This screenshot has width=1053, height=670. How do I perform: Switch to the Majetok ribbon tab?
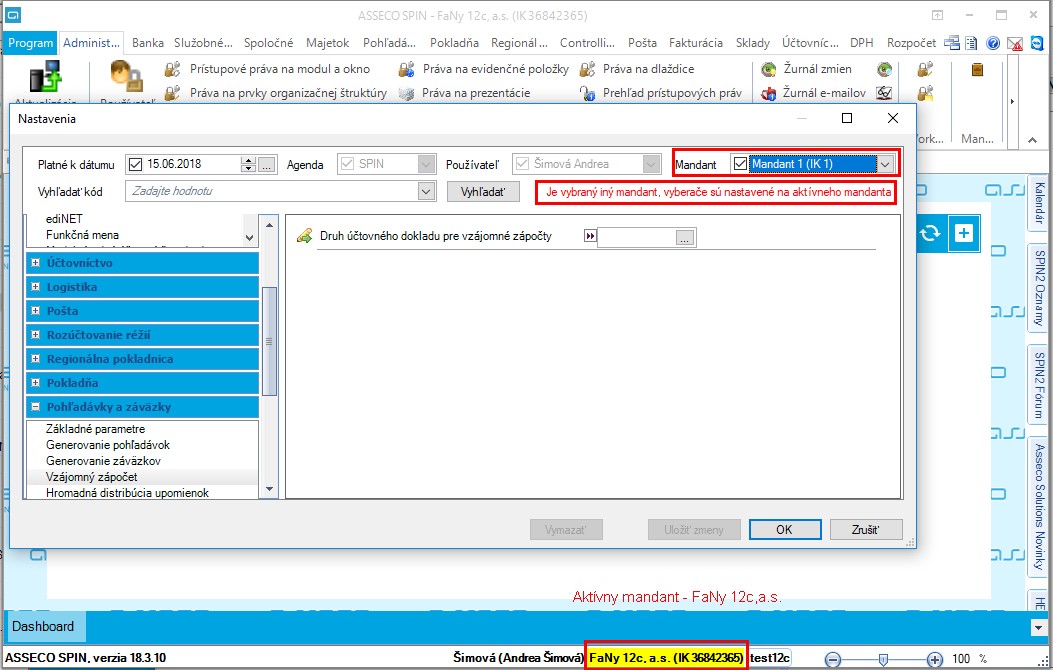point(328,43)
